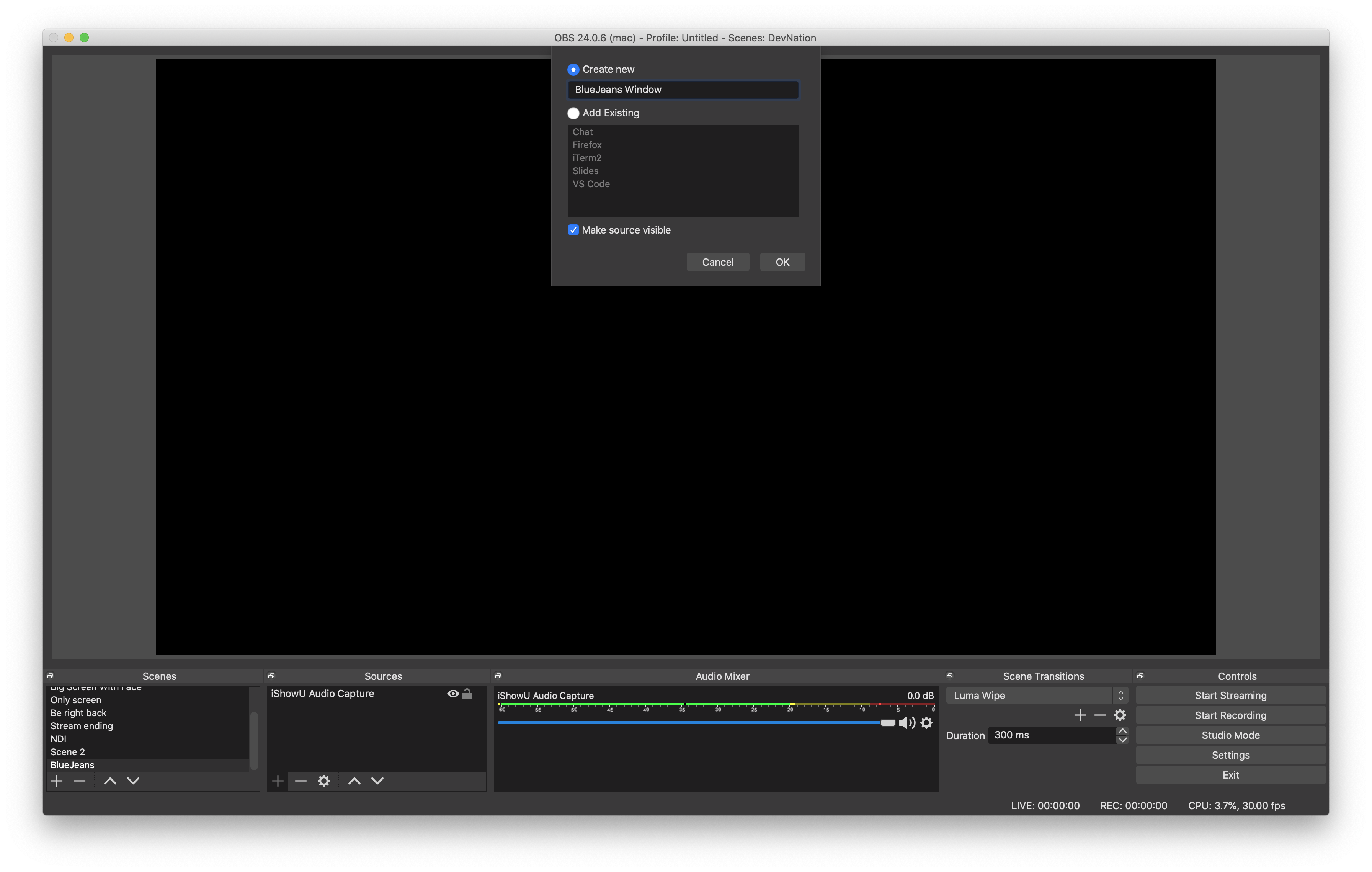Click the BlueJeans Window name input field

[x=684, y=89]
